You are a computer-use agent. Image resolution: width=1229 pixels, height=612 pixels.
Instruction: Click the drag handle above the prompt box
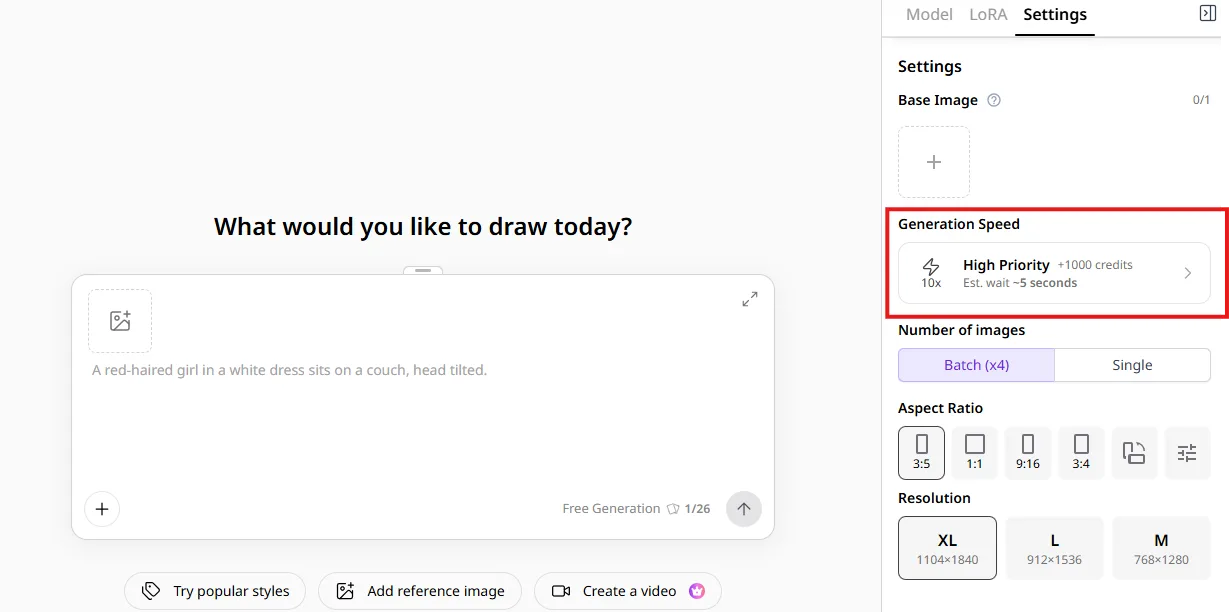[423, 270]
